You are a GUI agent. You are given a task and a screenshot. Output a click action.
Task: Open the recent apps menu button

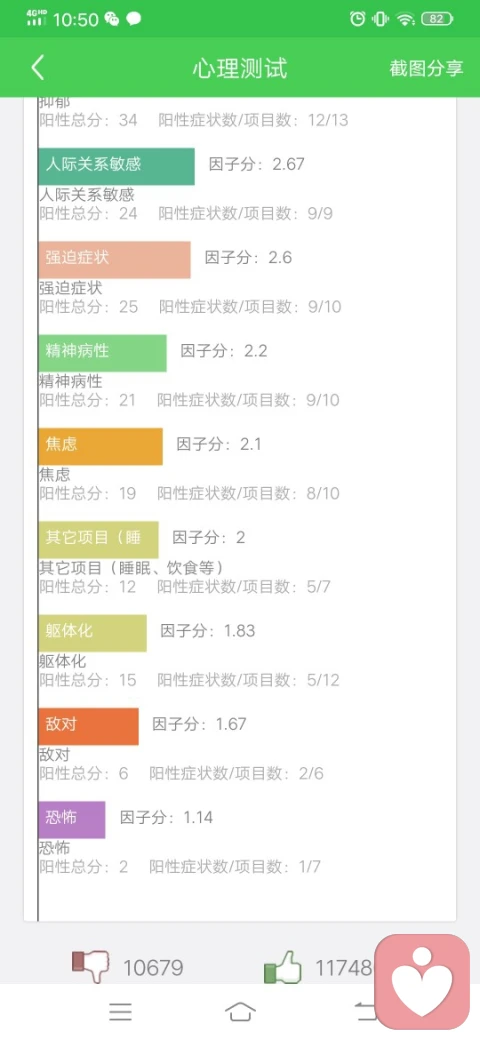[x=121, y=1011]
